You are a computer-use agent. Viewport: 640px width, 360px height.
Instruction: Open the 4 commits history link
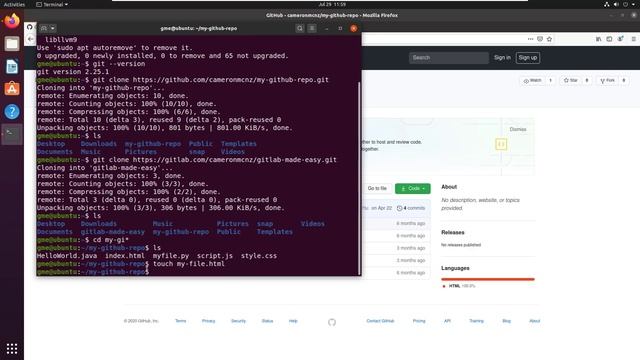pos(411,208)
